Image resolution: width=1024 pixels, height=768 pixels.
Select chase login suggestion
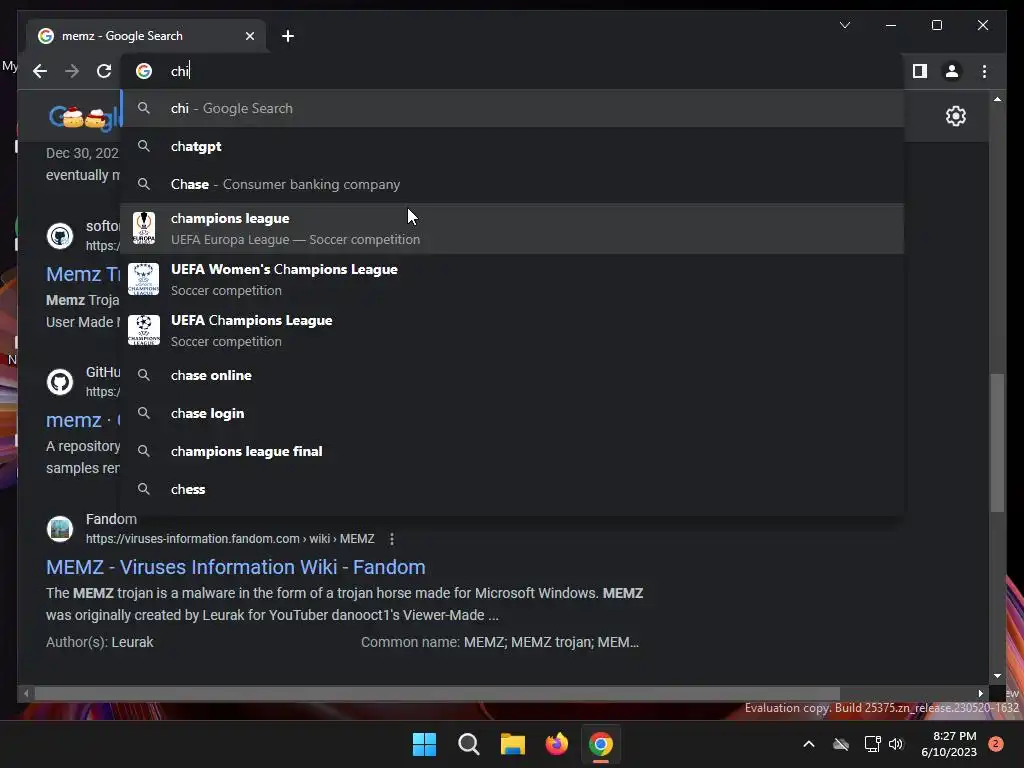tap(512, 413)
